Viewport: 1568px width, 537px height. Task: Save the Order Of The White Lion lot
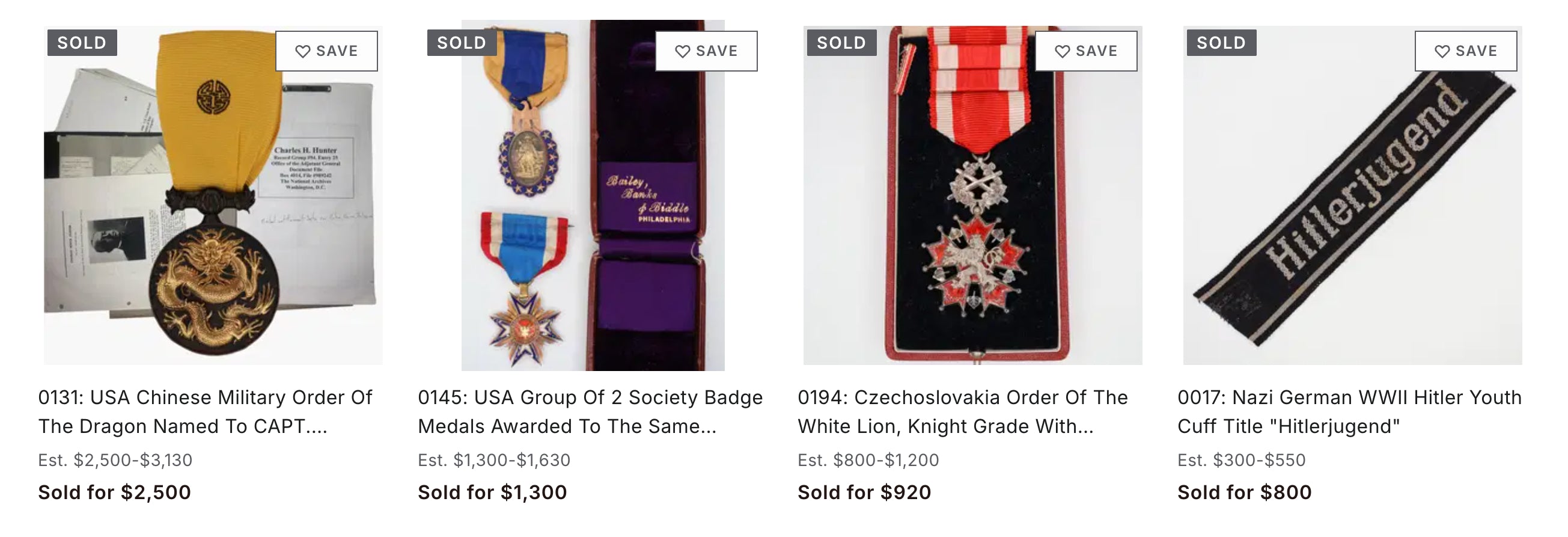pyautogui.click(x=1086, y=51)
